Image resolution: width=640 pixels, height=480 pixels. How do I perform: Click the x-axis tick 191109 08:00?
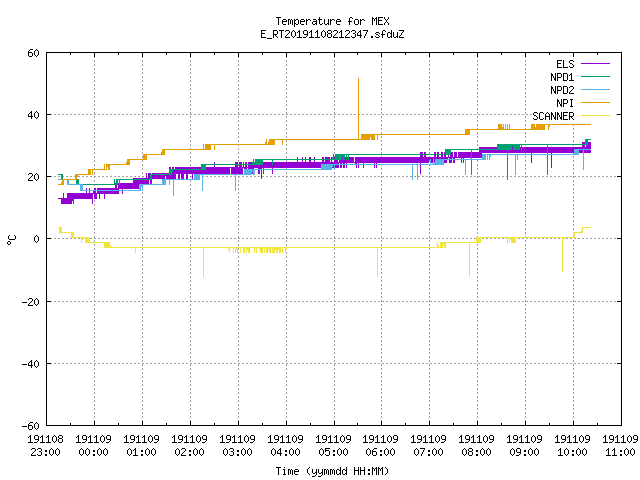(x=476, y=446)
